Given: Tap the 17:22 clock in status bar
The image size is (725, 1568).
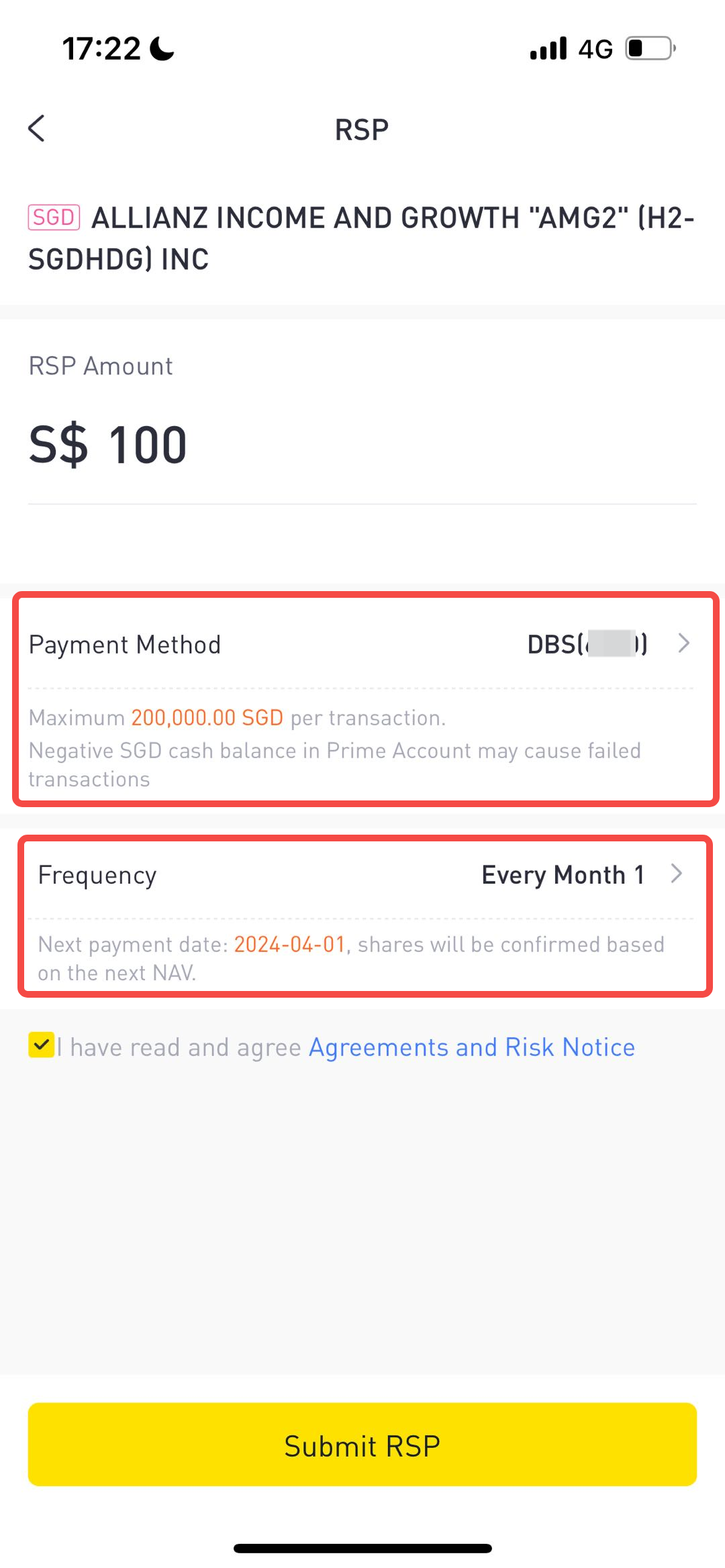Looking at the screenshot, I should [101, 48].
